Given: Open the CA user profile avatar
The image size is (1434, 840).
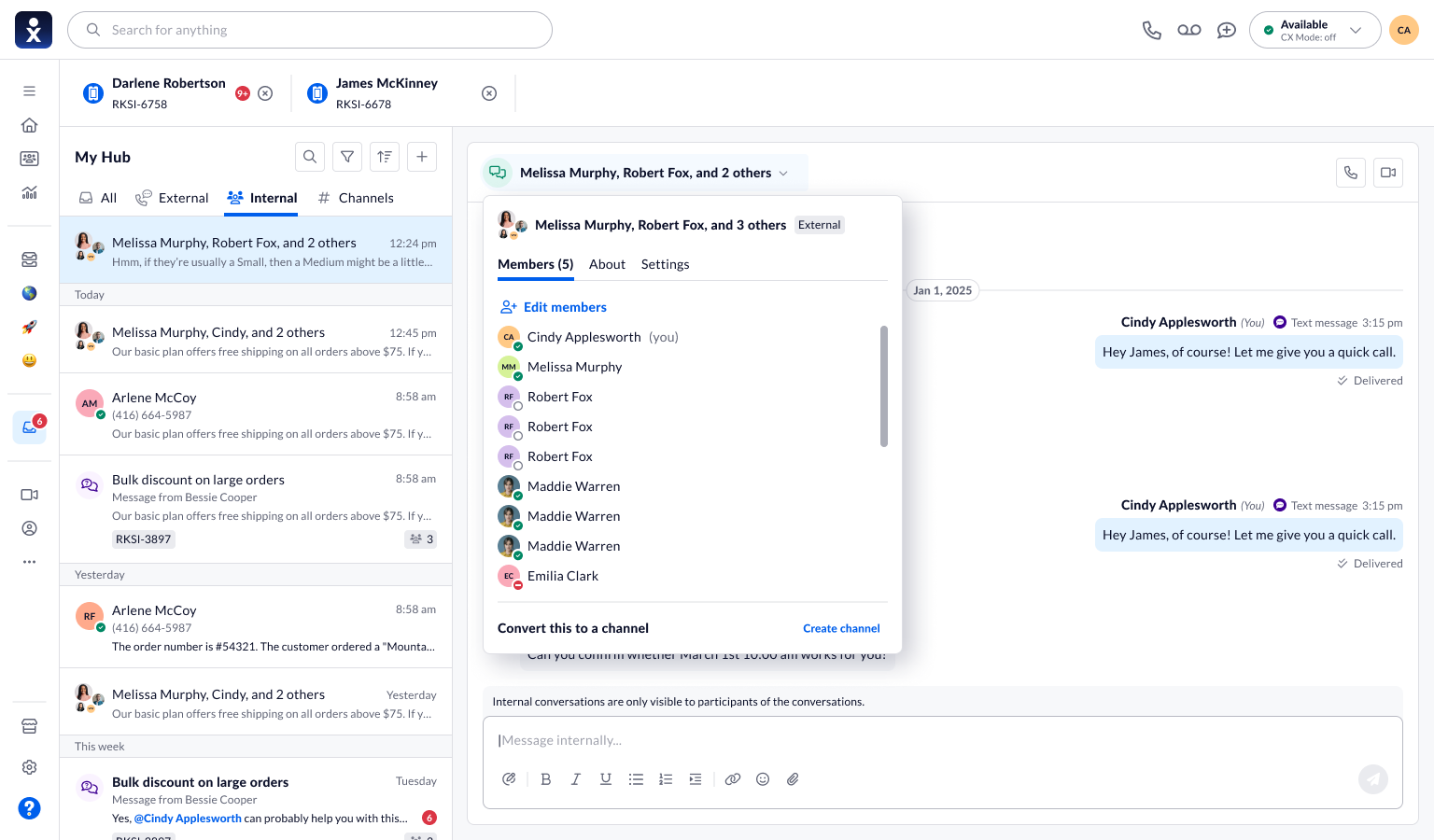Looking at the screenshot, I should pyautogui.click(x=1404, y=30).
